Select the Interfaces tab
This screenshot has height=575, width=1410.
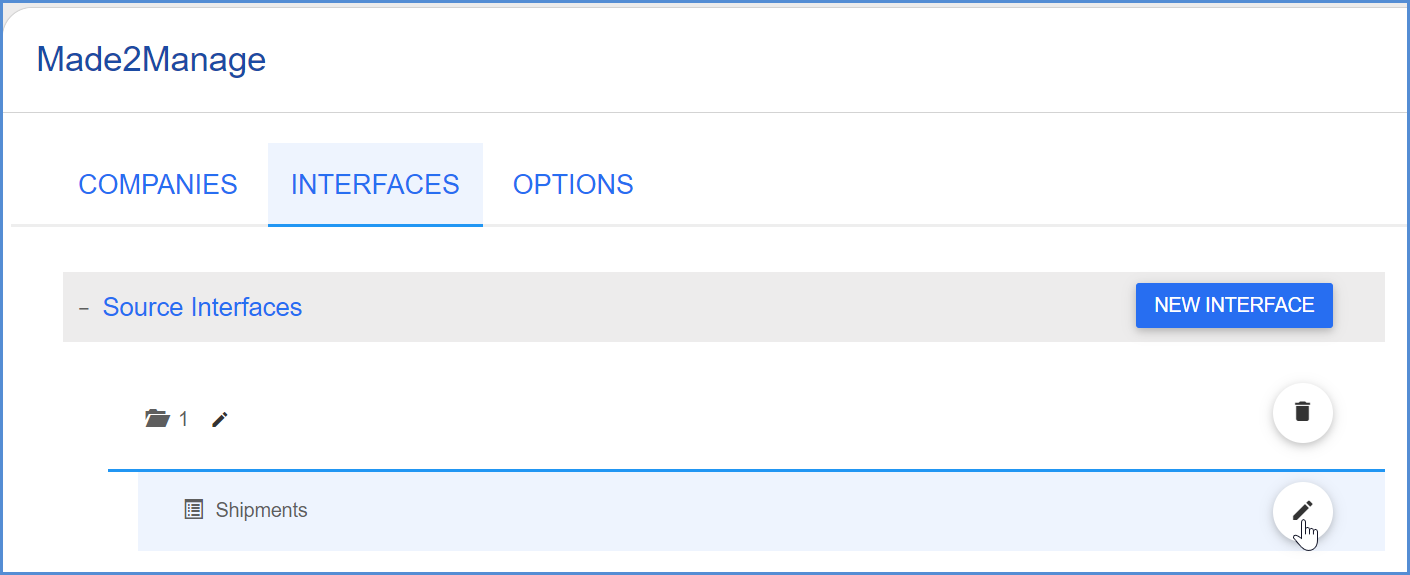(375, 185)
